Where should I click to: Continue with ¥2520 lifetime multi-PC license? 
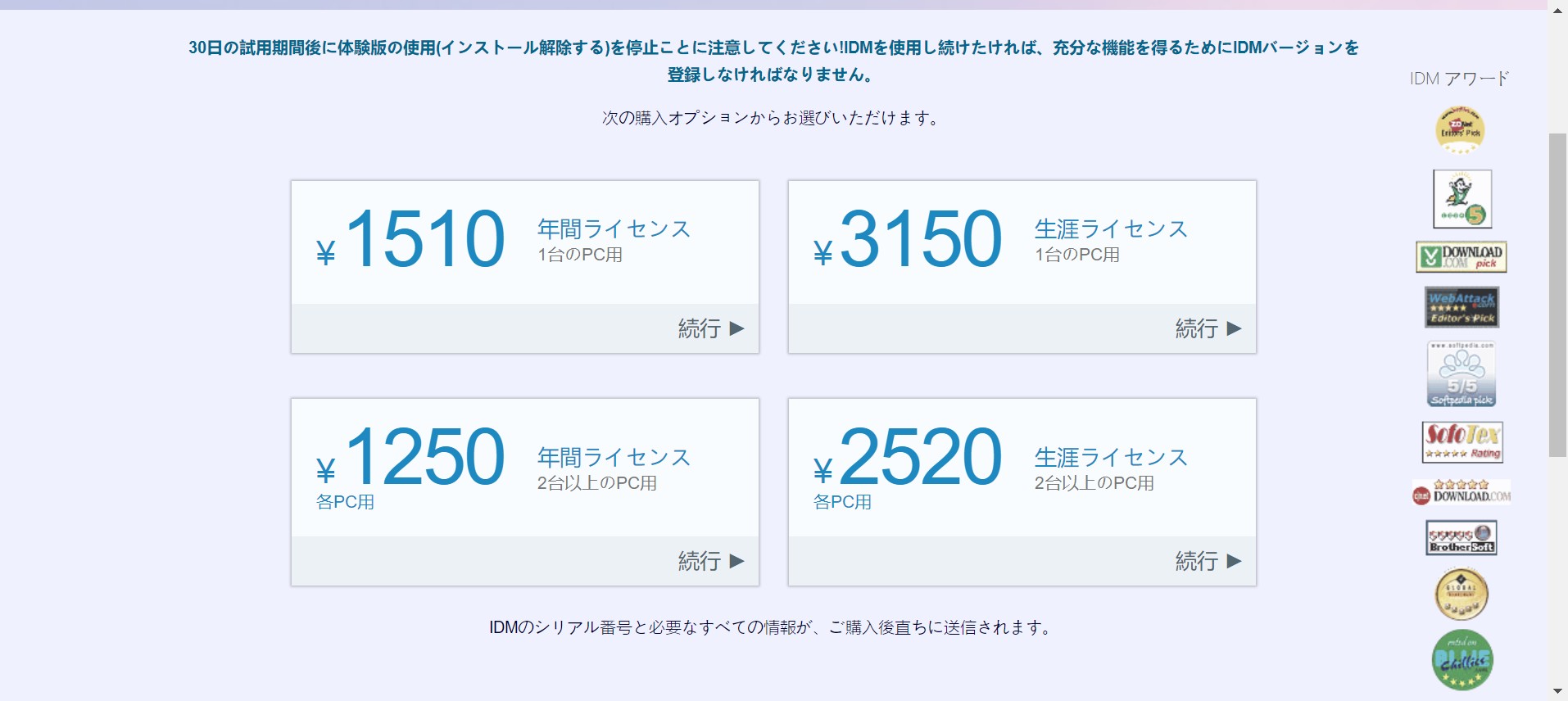click(x=1208, y=561)
